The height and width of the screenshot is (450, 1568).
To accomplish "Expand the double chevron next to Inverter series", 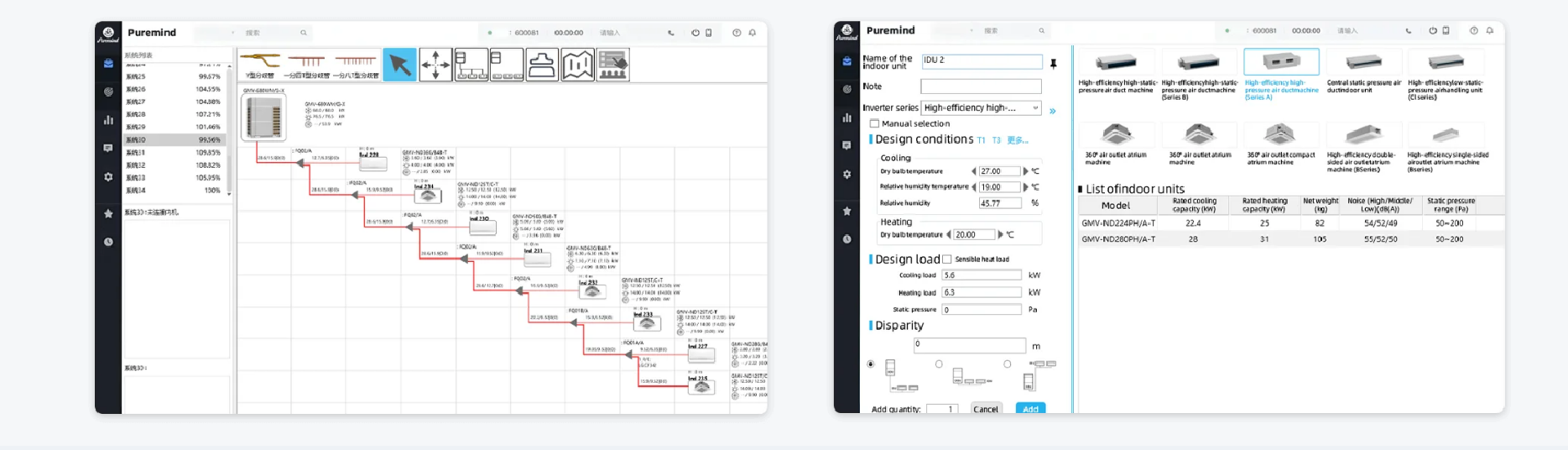I will click(1053, 111).
